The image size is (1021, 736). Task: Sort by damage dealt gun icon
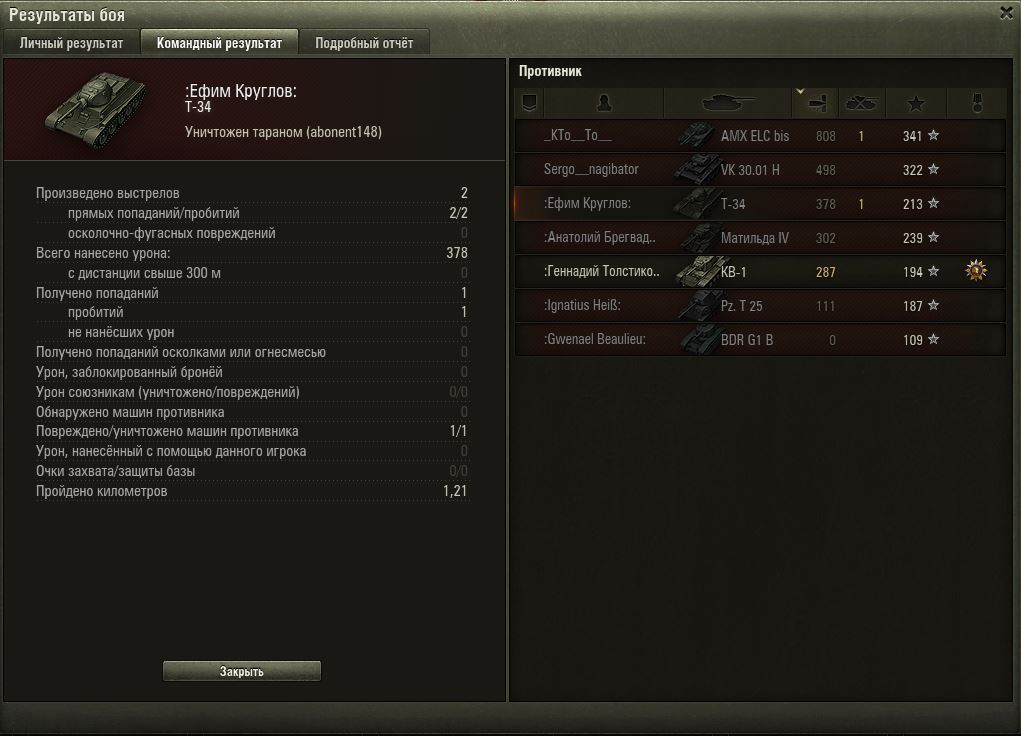815,103
